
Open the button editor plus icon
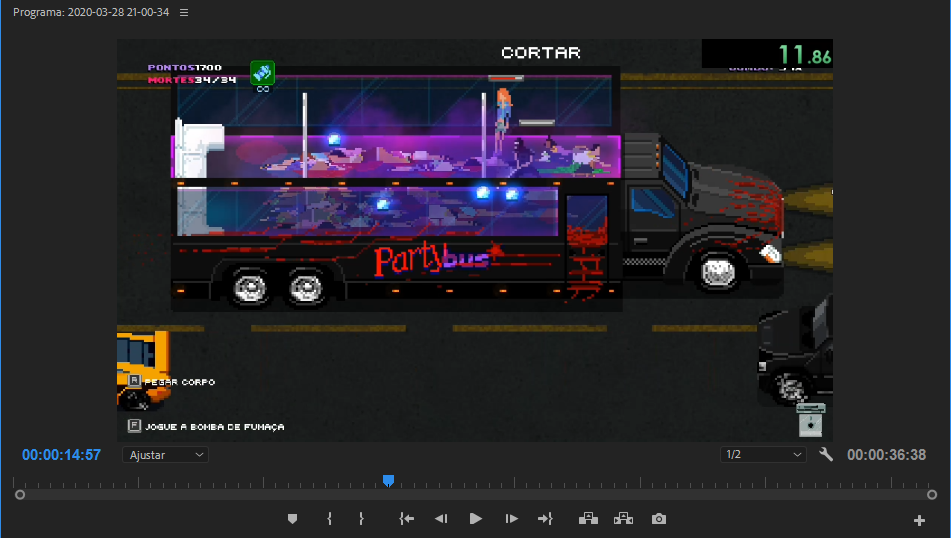(919, 520)
